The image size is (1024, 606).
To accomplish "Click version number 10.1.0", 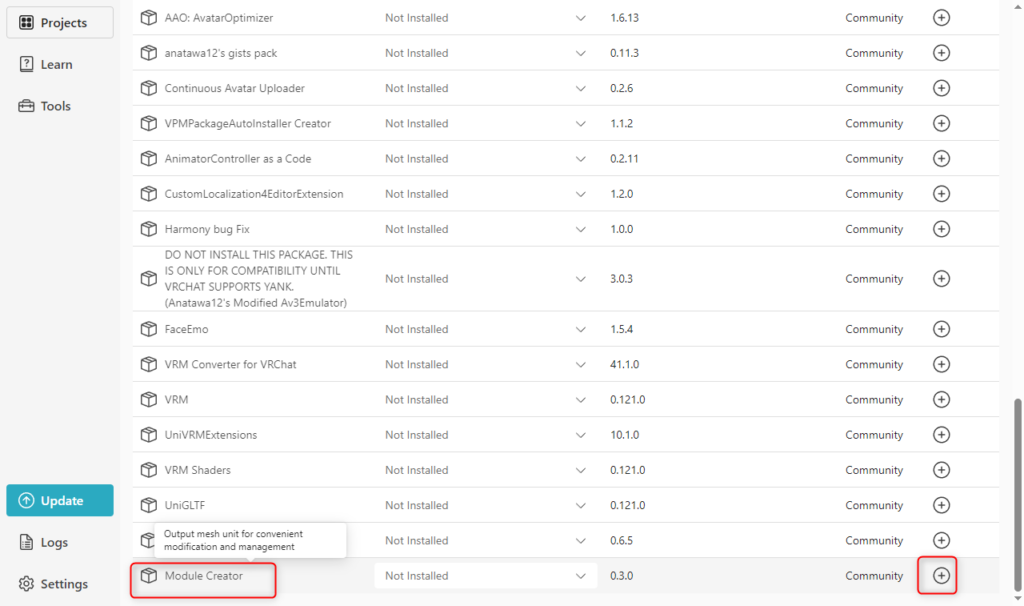I will click(624, 435).
